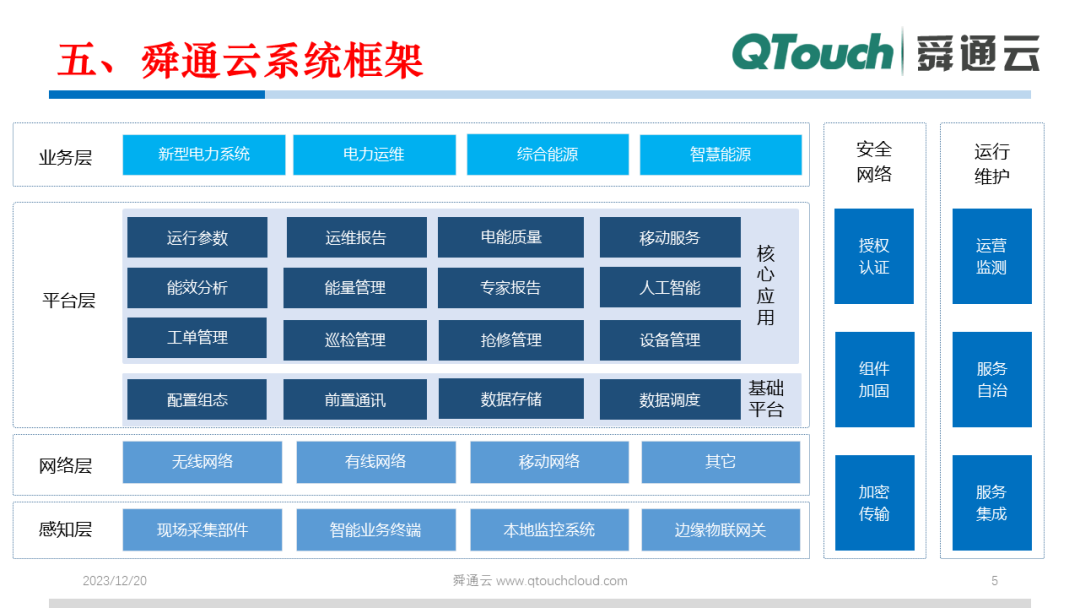
Task: Select the 无线网络 box
Action: (x=202, y=462)
